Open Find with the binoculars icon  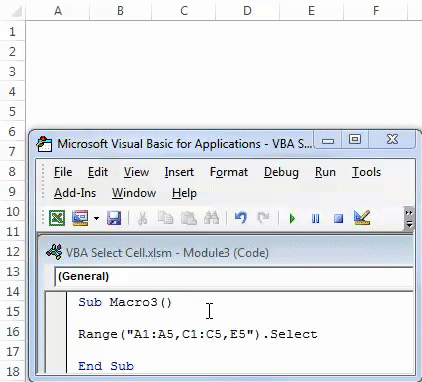click(x=212, y=218)
